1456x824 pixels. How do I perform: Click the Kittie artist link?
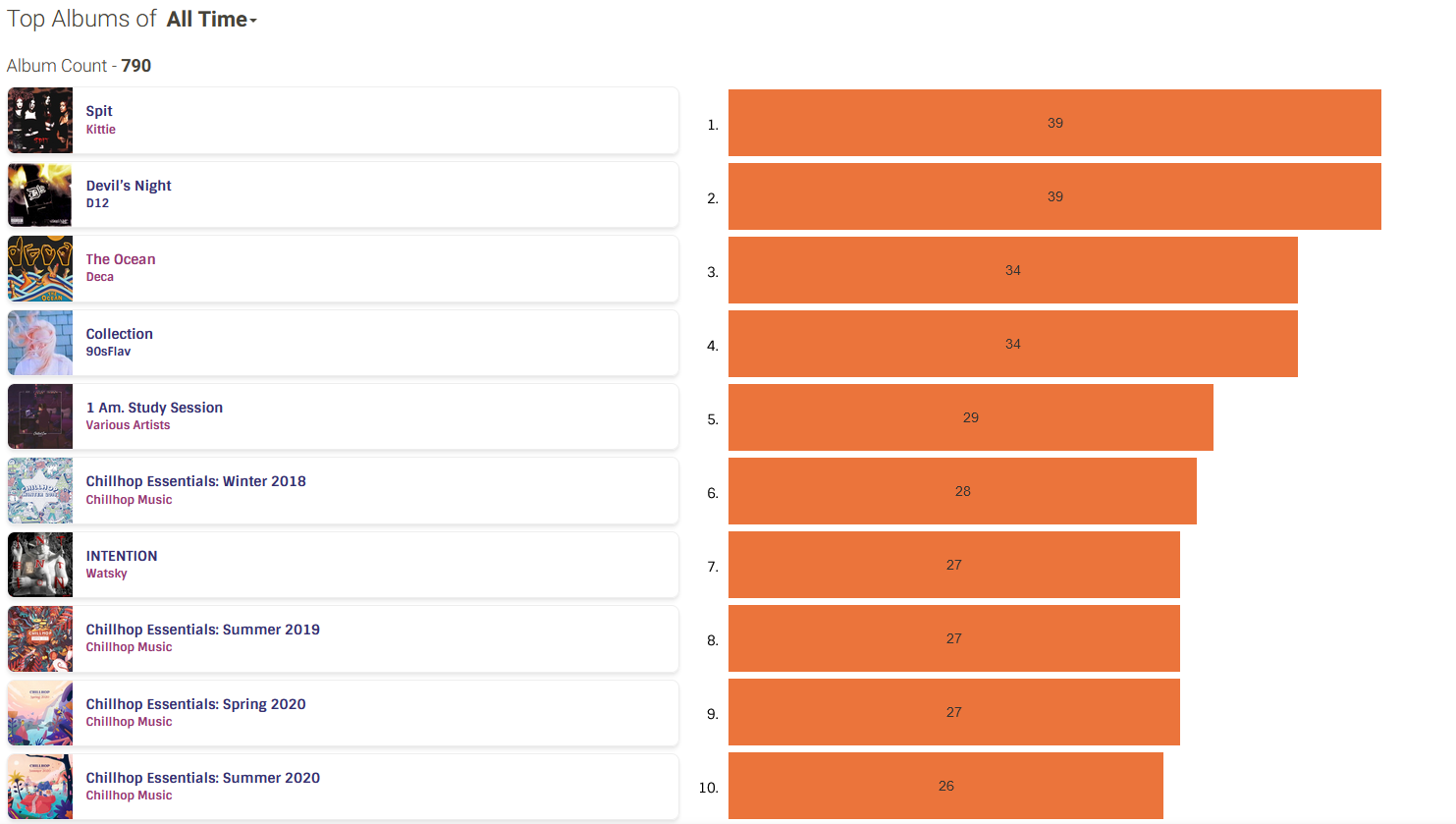click(x=101, y=130)
